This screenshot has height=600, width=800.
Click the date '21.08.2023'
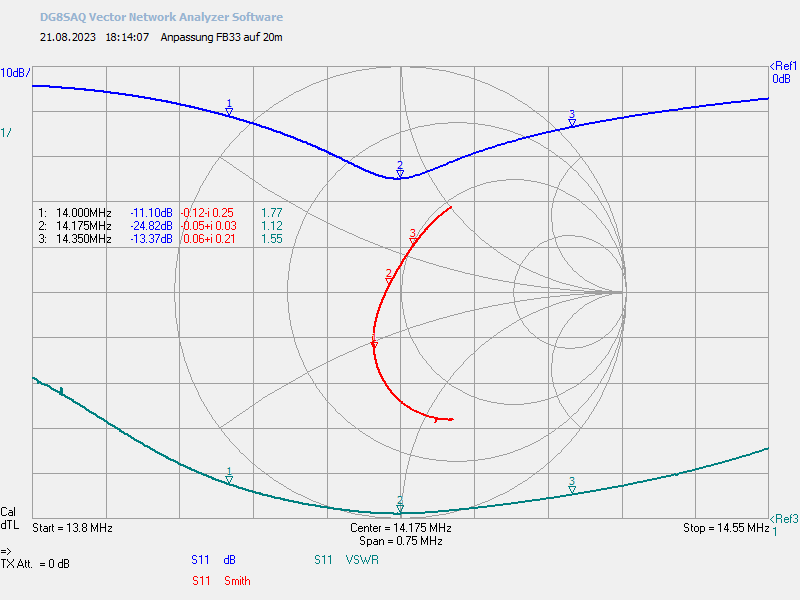click(x=68, y=37)
